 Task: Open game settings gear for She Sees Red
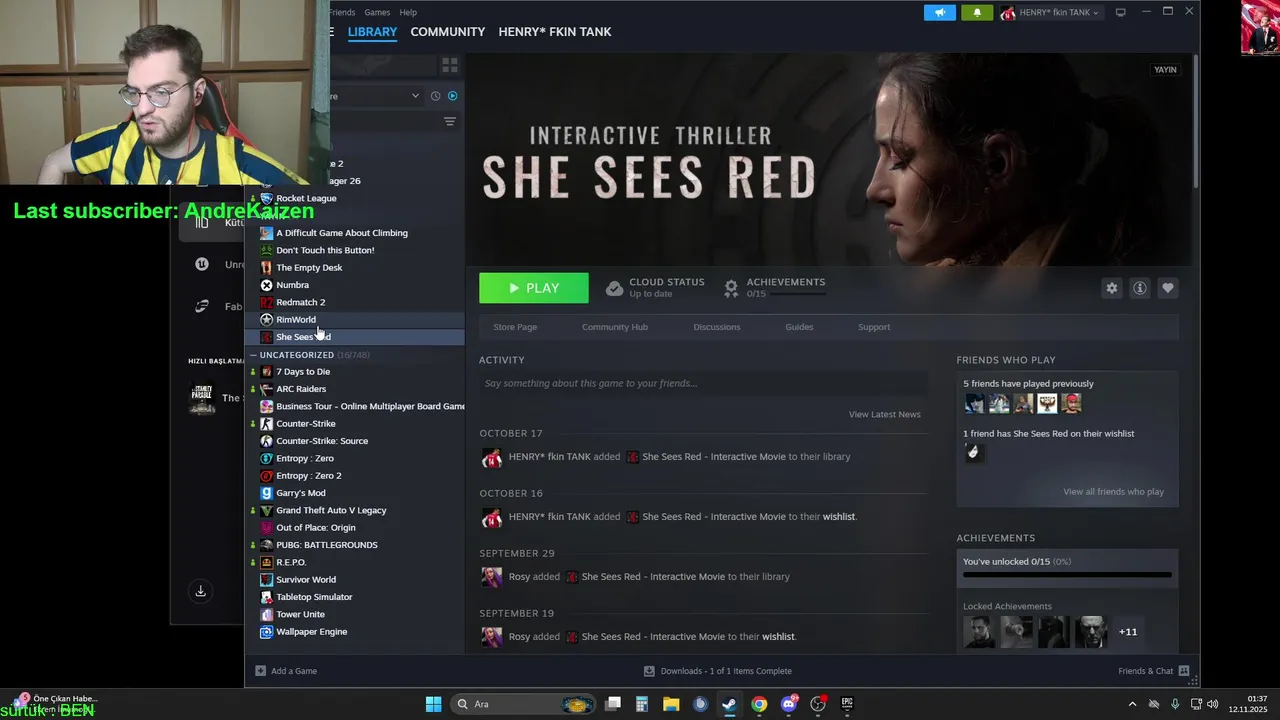click(1111, 288)
